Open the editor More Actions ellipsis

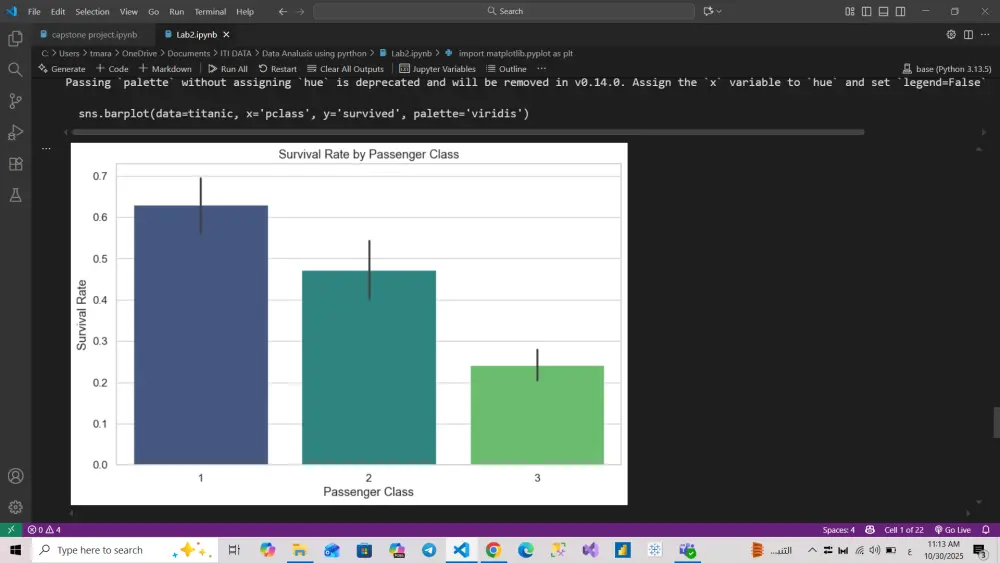tap(985, 34)
